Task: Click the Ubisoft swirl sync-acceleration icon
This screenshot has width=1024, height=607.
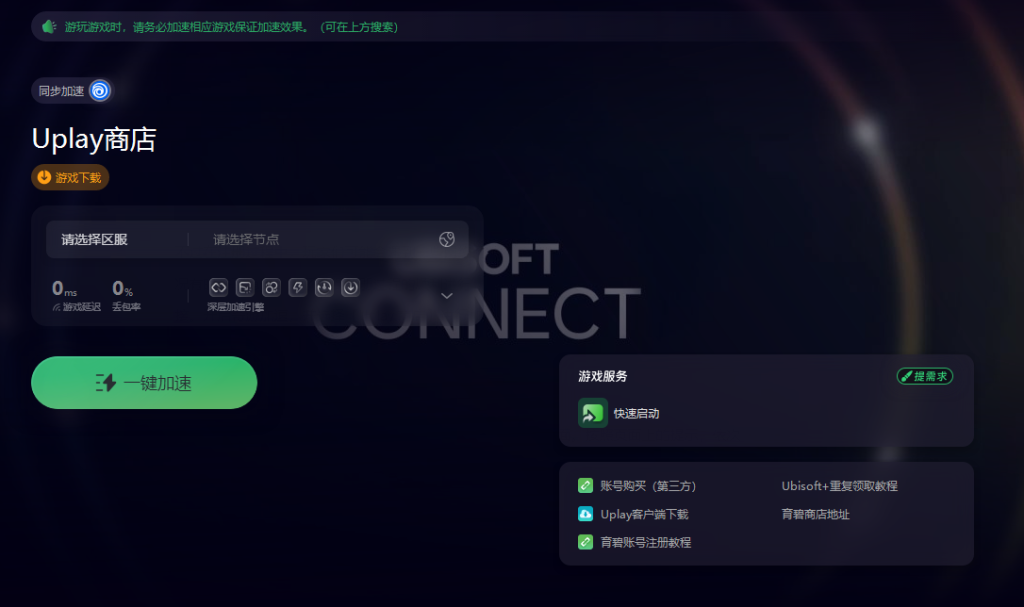Action: 100,91
